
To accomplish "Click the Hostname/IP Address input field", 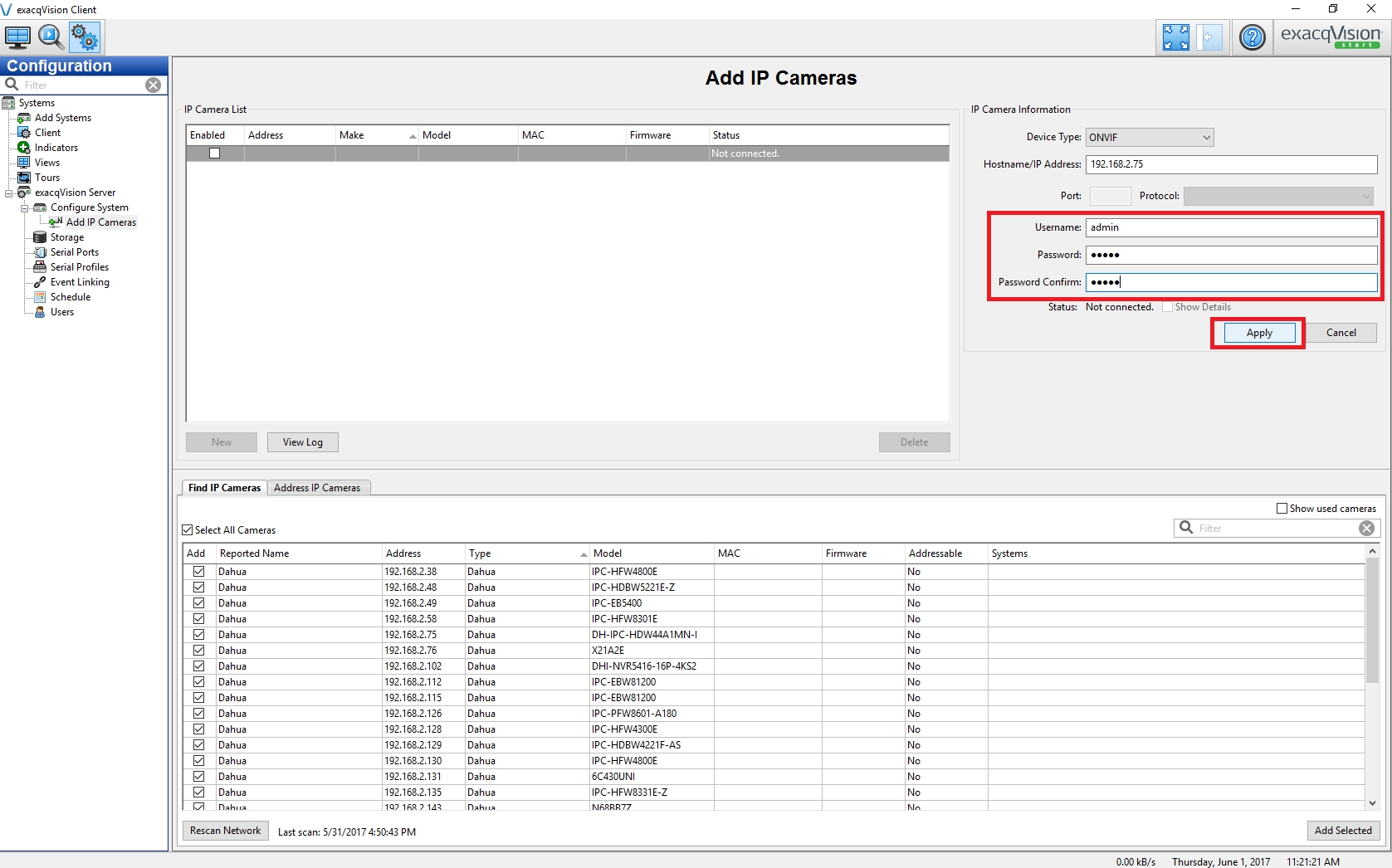I will [1231, 164].
